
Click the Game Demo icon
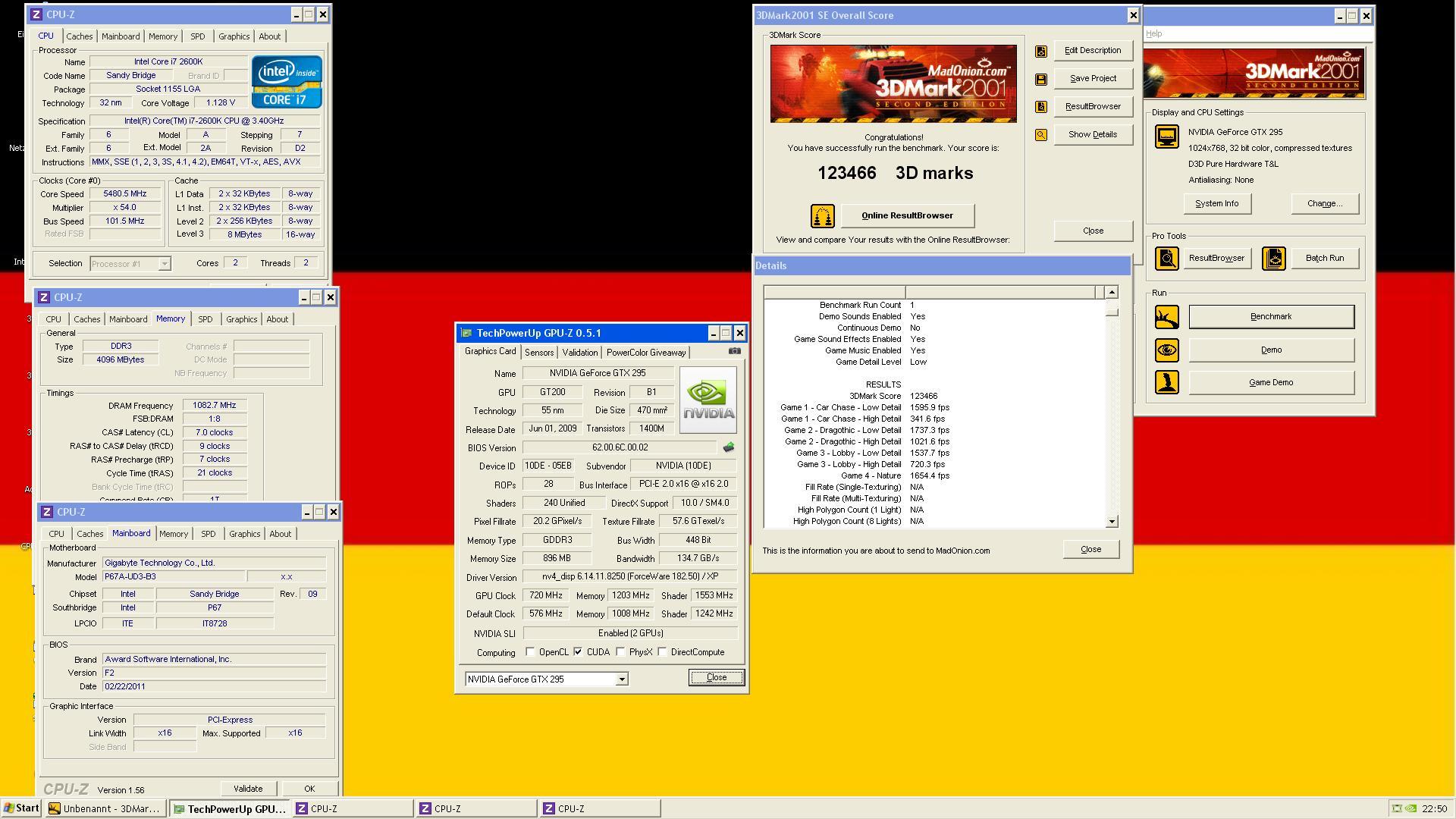(x=1166, y=382)
